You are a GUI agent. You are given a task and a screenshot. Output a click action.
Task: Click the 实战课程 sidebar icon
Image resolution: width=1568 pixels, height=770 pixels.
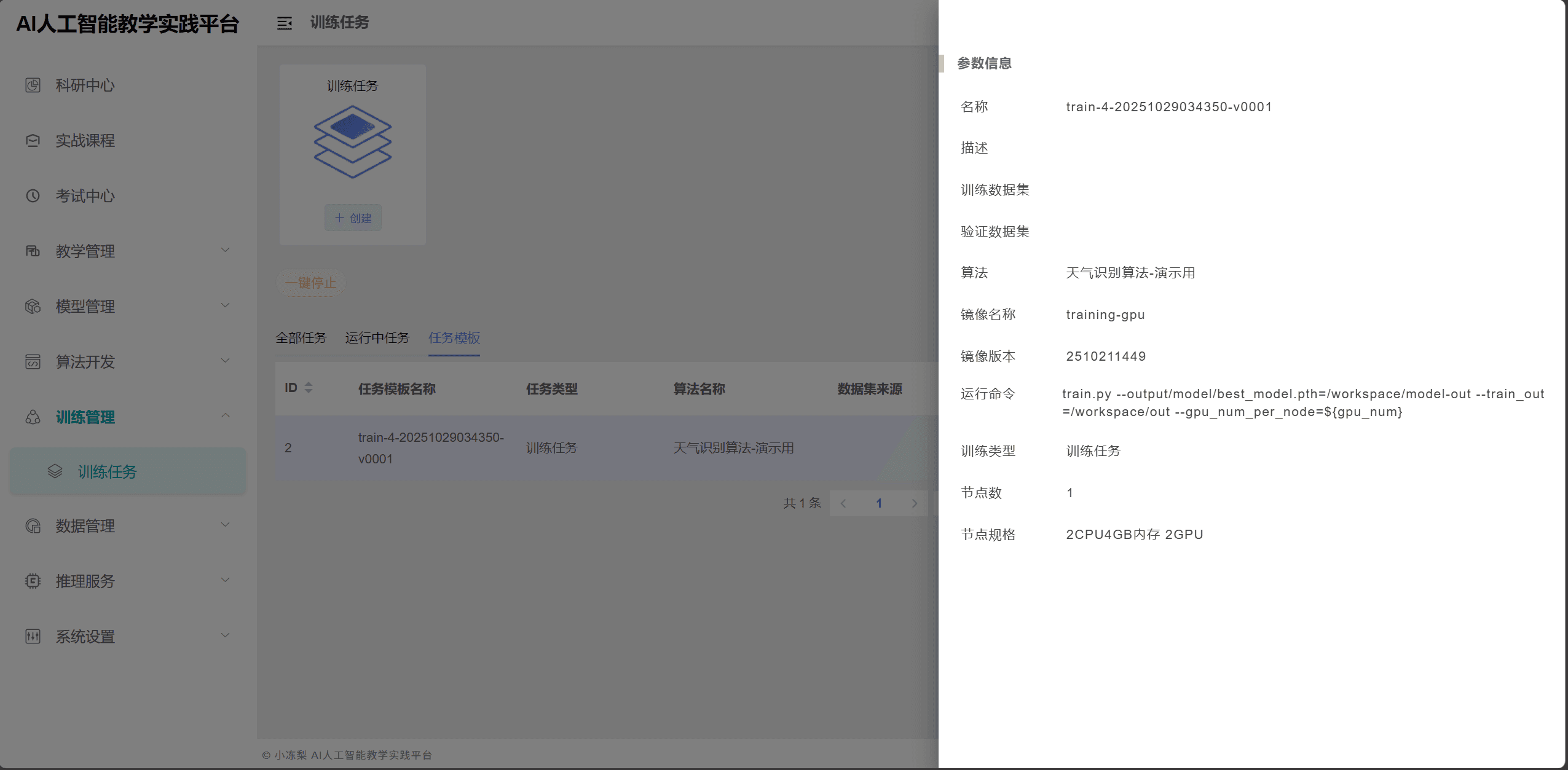click(33, 141)
